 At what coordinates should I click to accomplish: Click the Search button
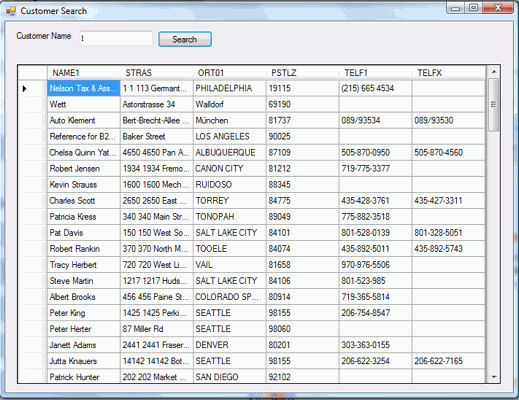[185, 39]
